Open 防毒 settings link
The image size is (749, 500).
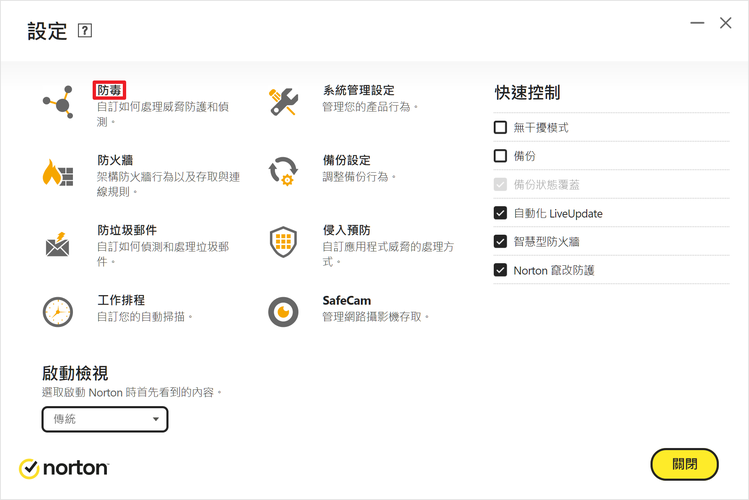click(x=109, y=90)
